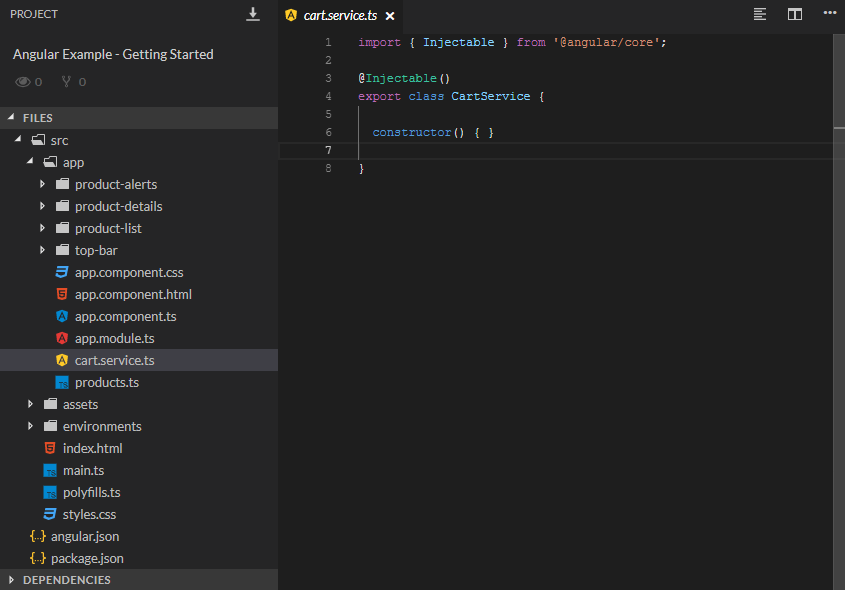Viewport: 845px width, 590px height.
Task: Click the TypeScript icon beside main.ts
Action: point(49,470)
